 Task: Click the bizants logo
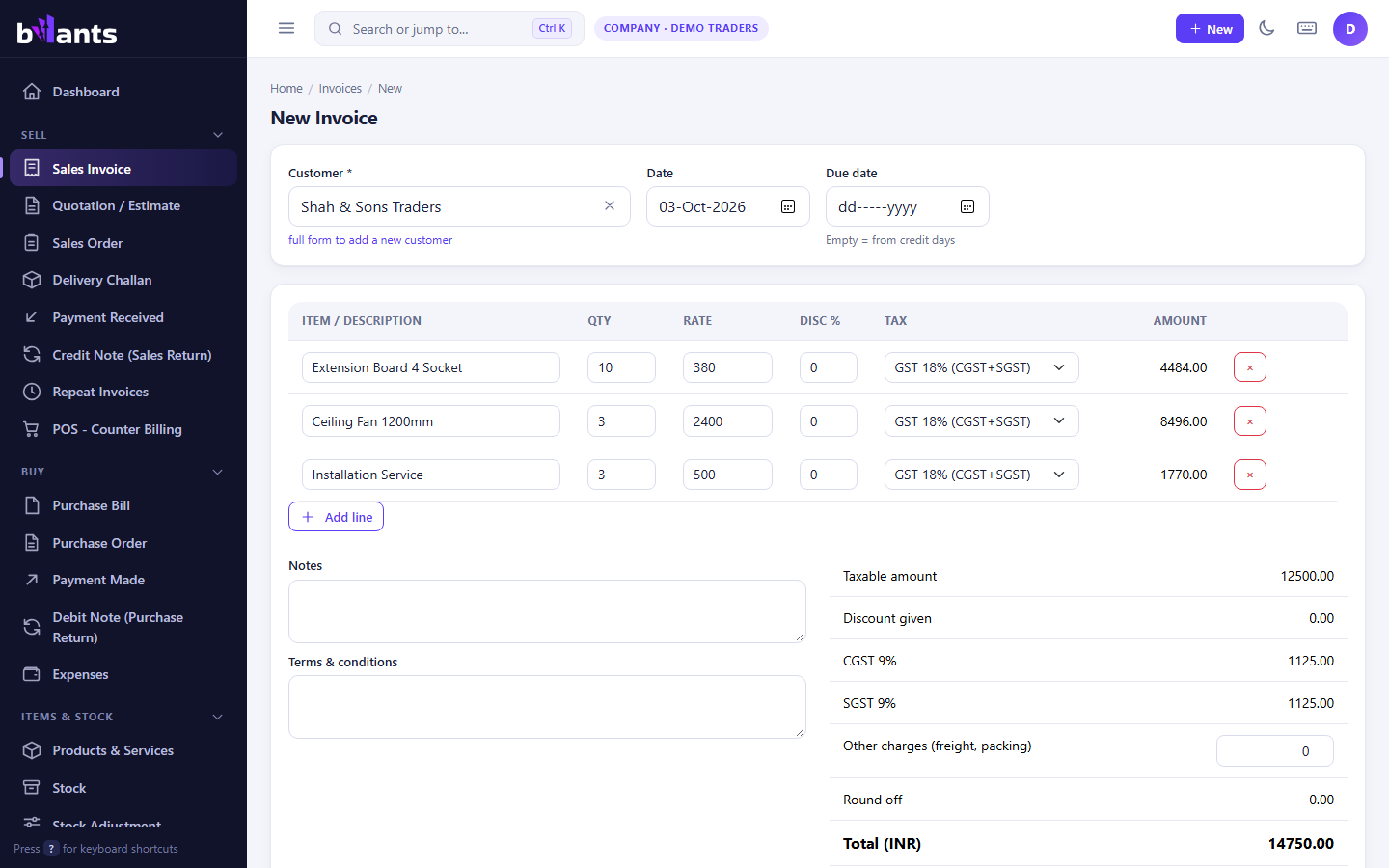[x=68, y=31]
